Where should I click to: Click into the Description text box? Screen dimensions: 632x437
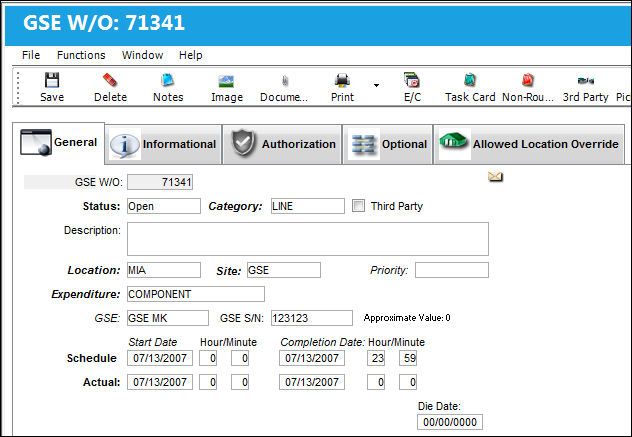(308, 239)
